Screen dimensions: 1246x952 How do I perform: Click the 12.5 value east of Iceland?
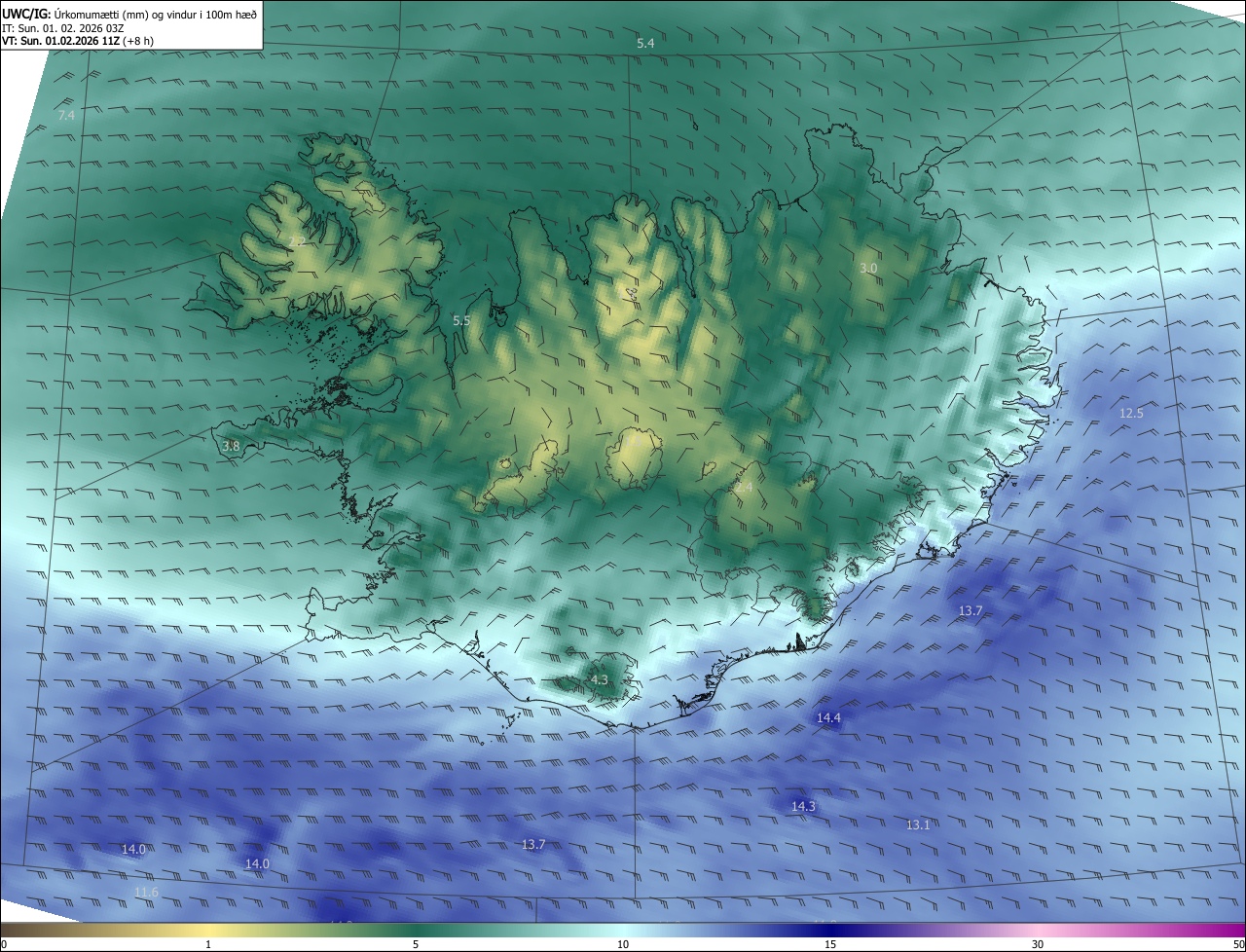(x=1131, y=413)
